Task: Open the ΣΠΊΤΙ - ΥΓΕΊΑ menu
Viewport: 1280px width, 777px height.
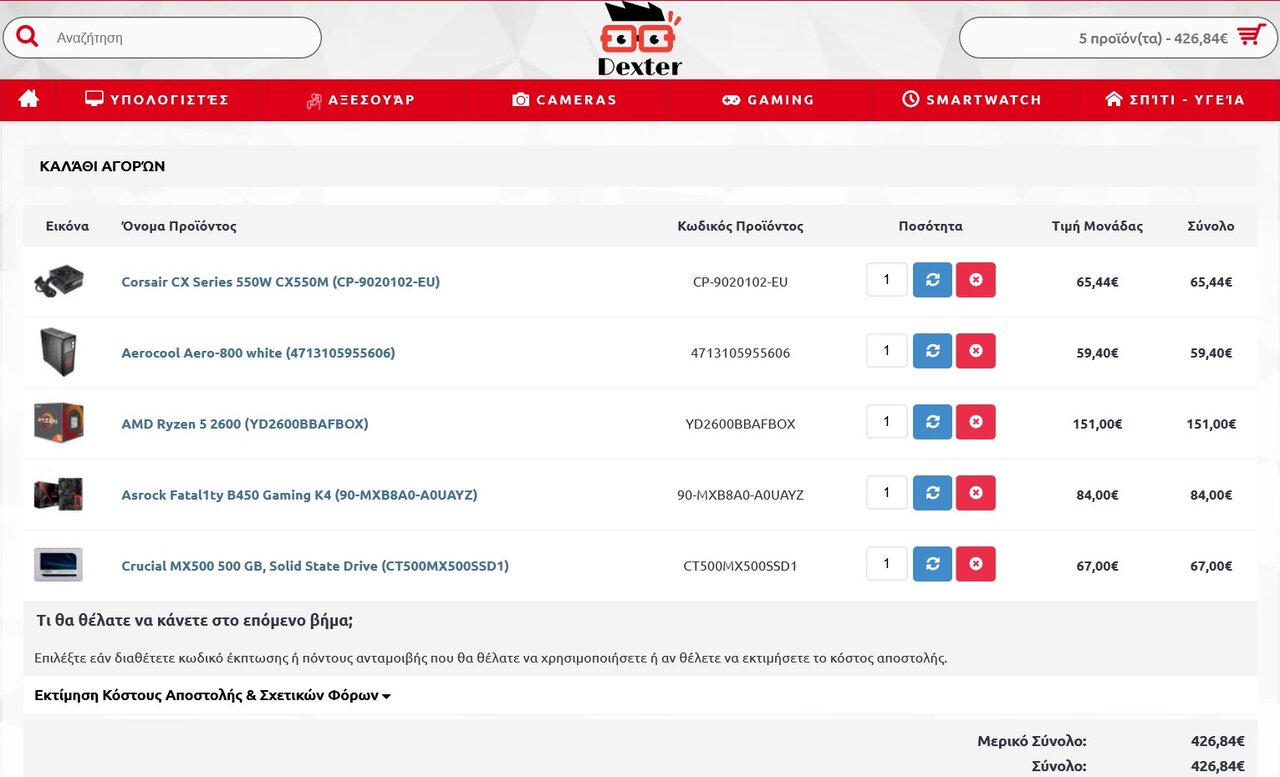Action: click(1175, 100)
